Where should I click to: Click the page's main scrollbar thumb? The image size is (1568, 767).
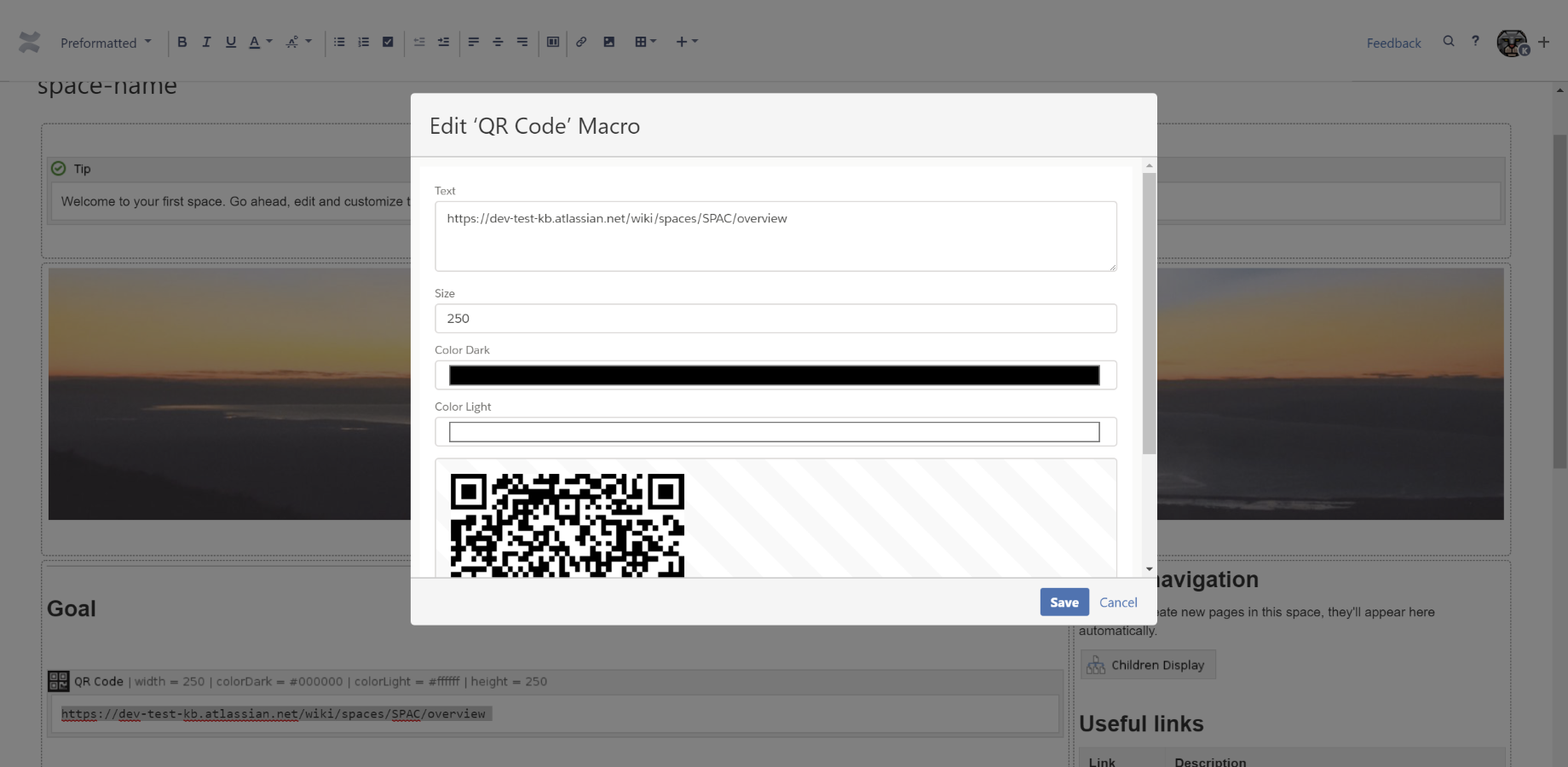click(1560, 301)
